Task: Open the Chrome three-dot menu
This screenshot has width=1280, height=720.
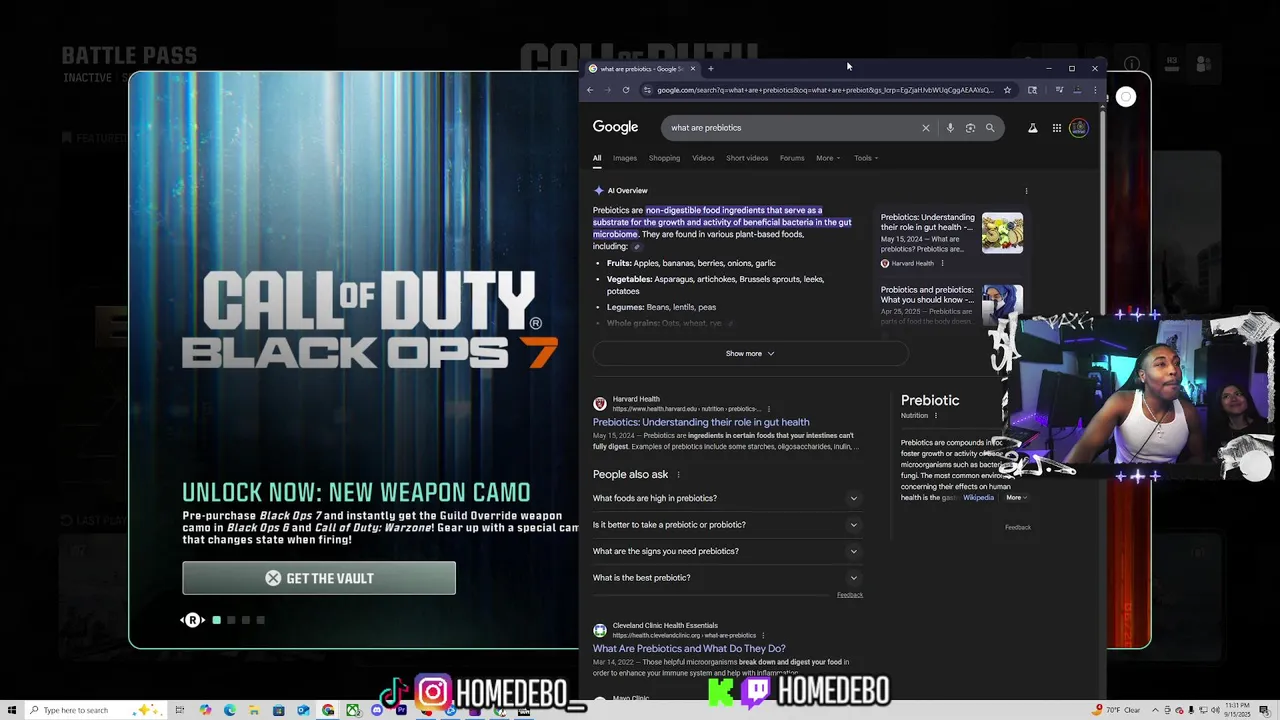Action: click(1095, 90)
